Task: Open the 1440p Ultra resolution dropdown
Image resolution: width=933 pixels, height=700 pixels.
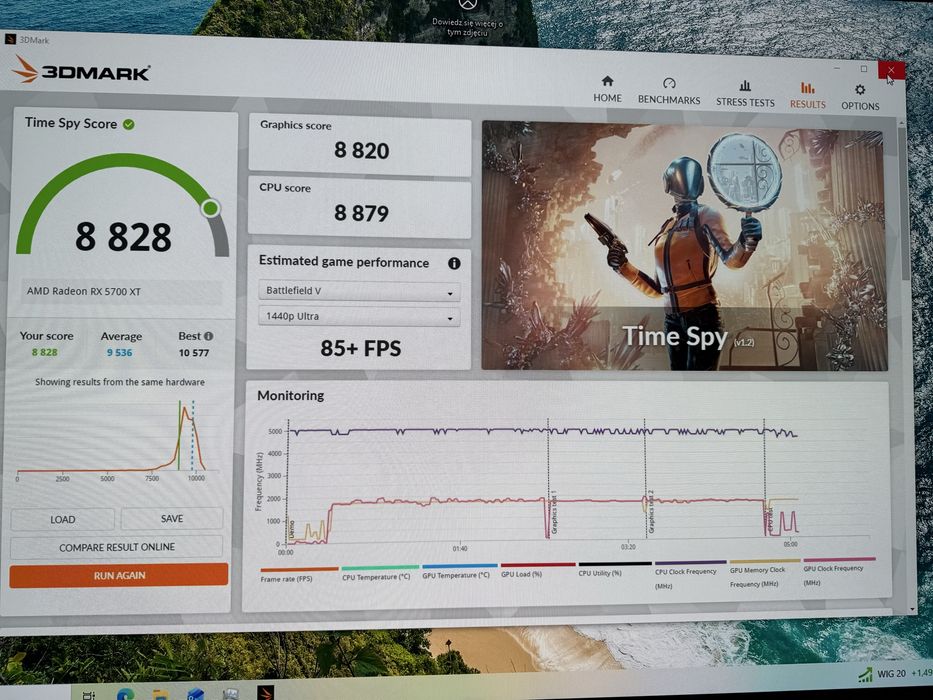Action: point(359,317)
